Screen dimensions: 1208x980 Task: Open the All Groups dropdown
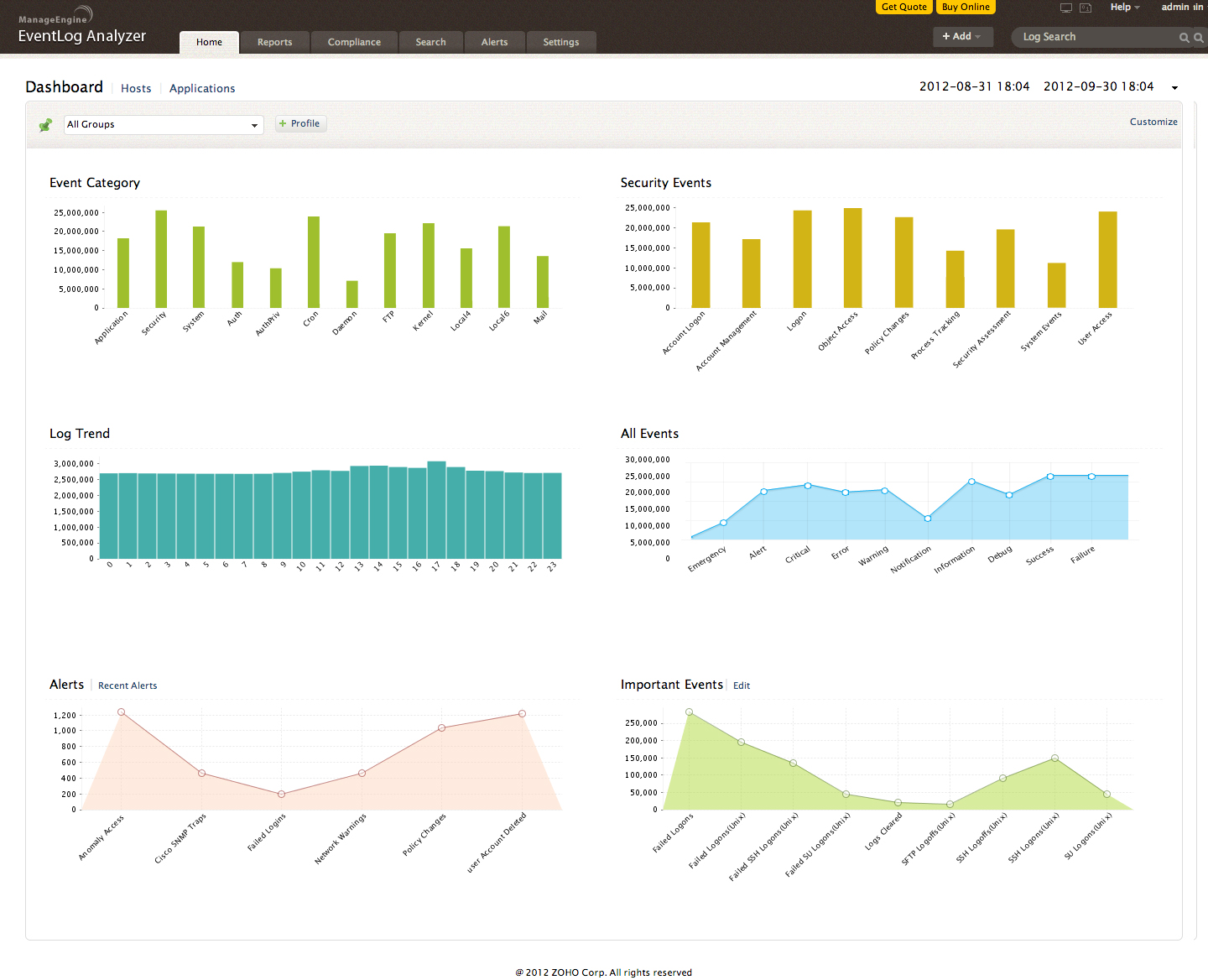[x=164, y=125]
